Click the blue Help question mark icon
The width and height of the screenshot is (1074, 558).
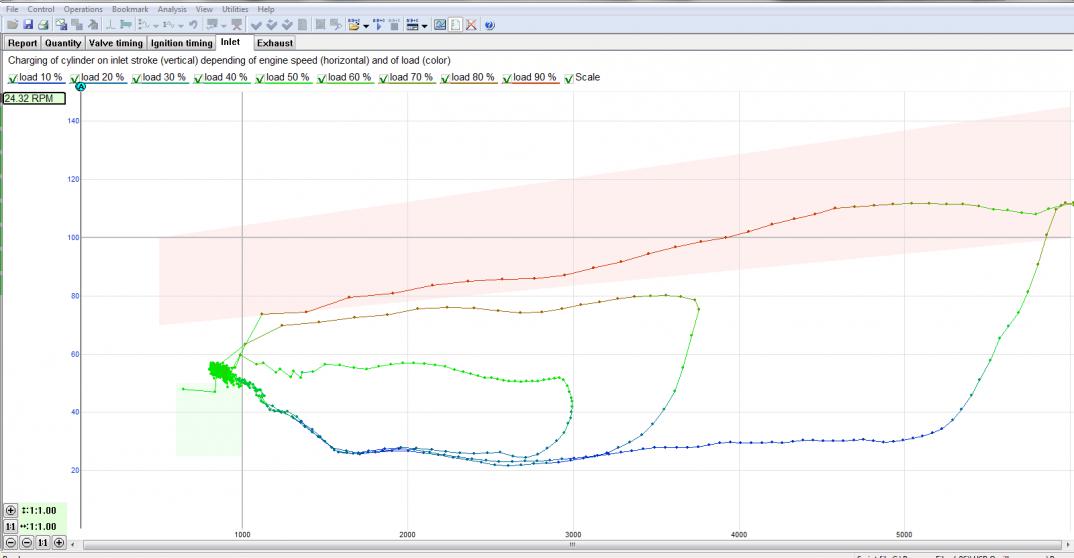click(x=489, y=24)
